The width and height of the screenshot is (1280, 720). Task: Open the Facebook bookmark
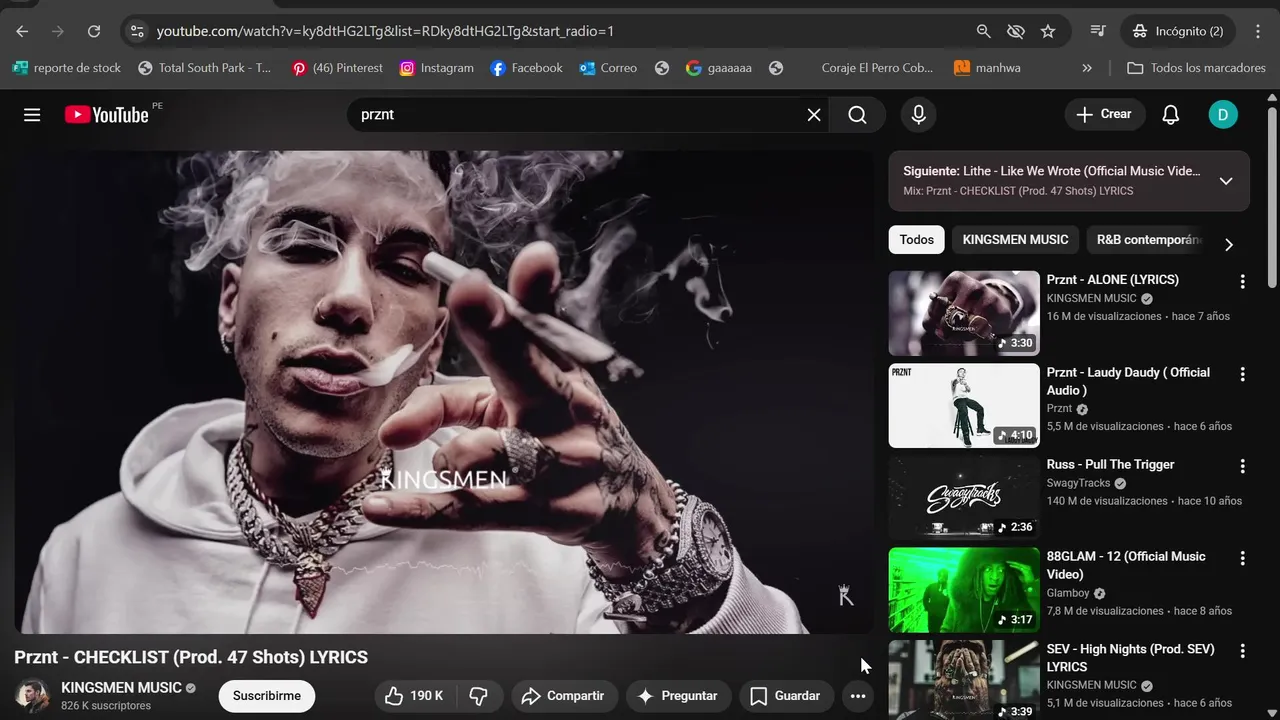pyautogui.click(x=526, y=68)
